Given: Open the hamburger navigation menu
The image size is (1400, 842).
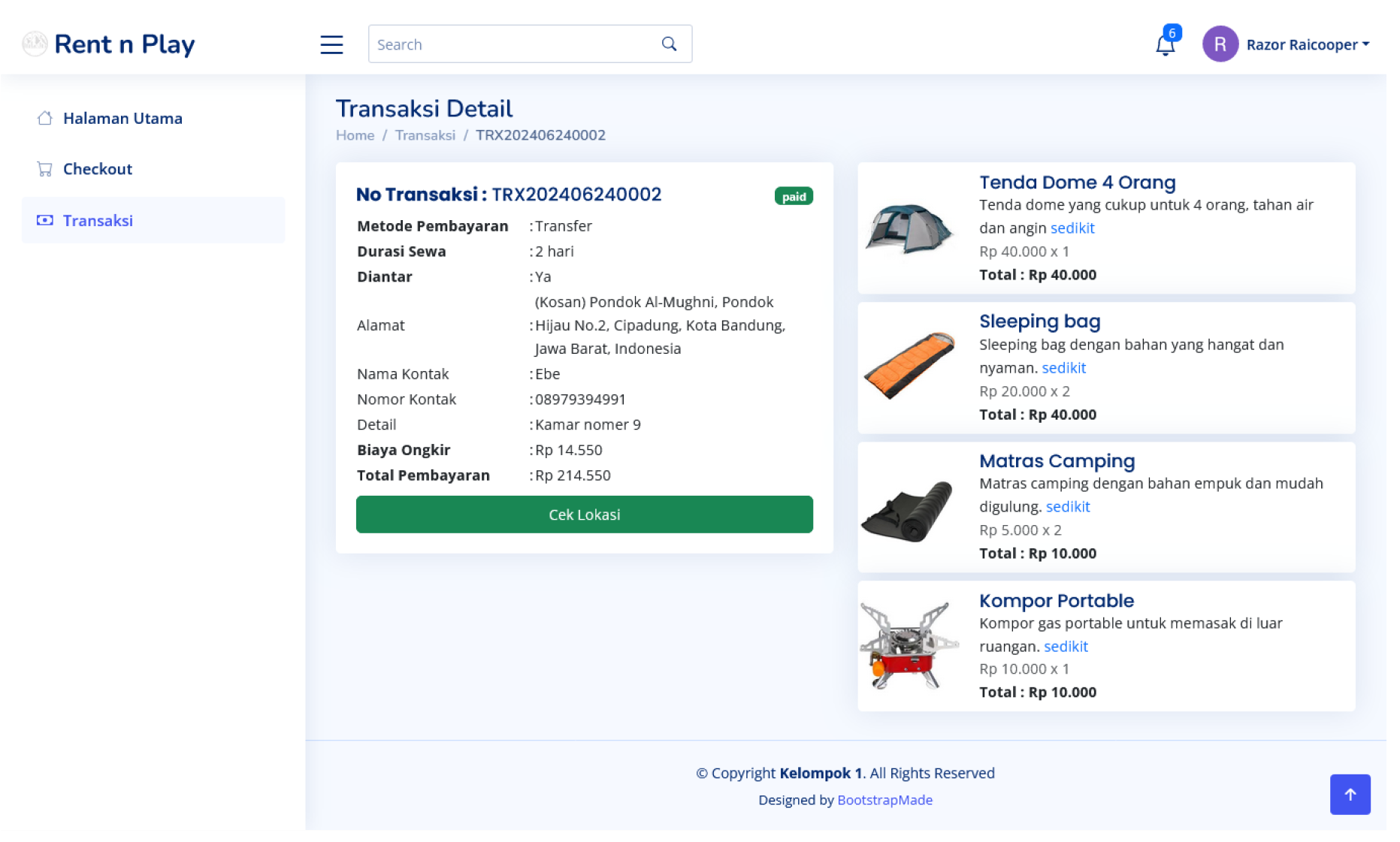Looking at the screenshot, I should click(x=331, y=44).
